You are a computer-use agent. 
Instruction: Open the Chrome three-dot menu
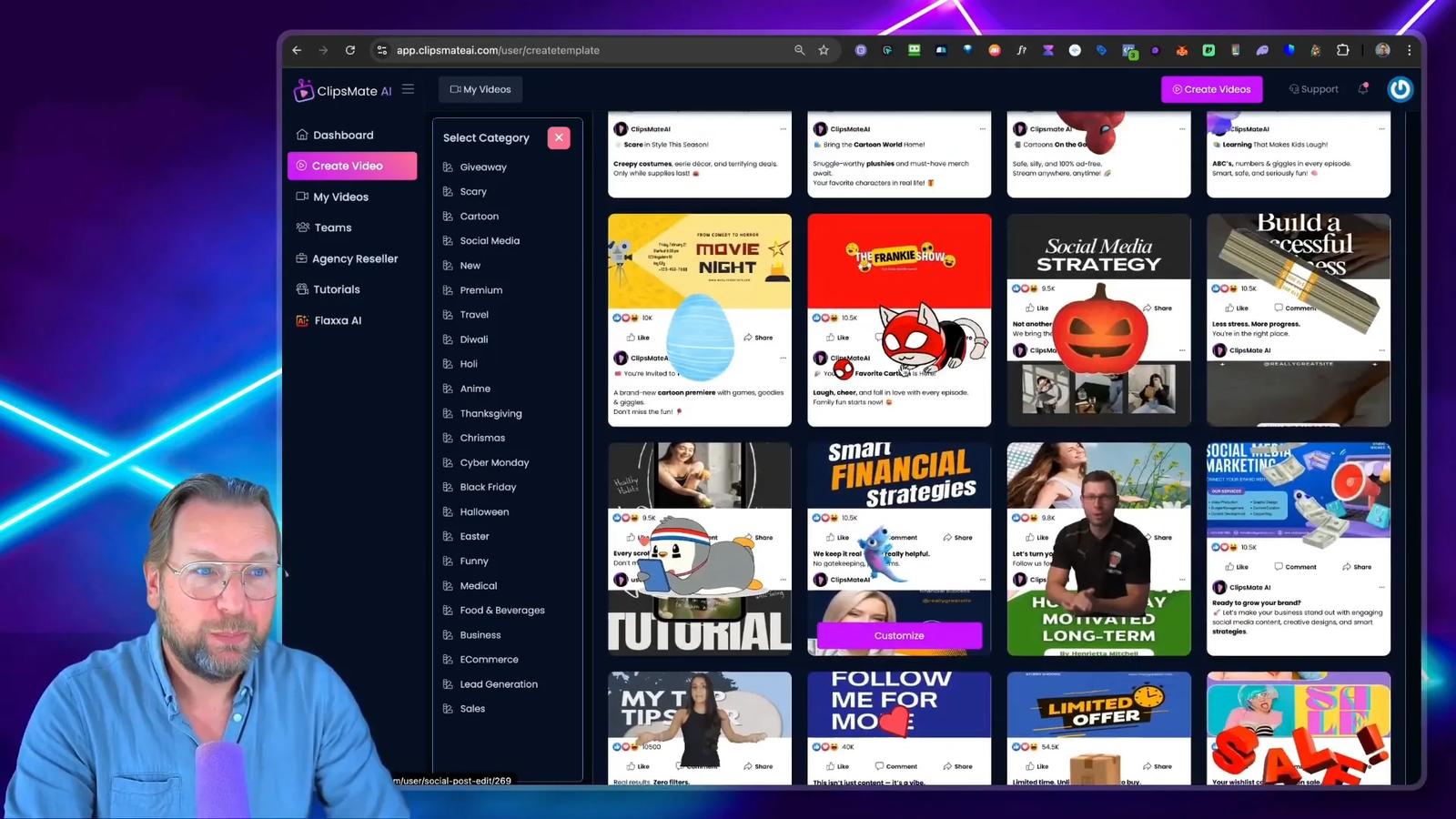[x=1410, y=50]
